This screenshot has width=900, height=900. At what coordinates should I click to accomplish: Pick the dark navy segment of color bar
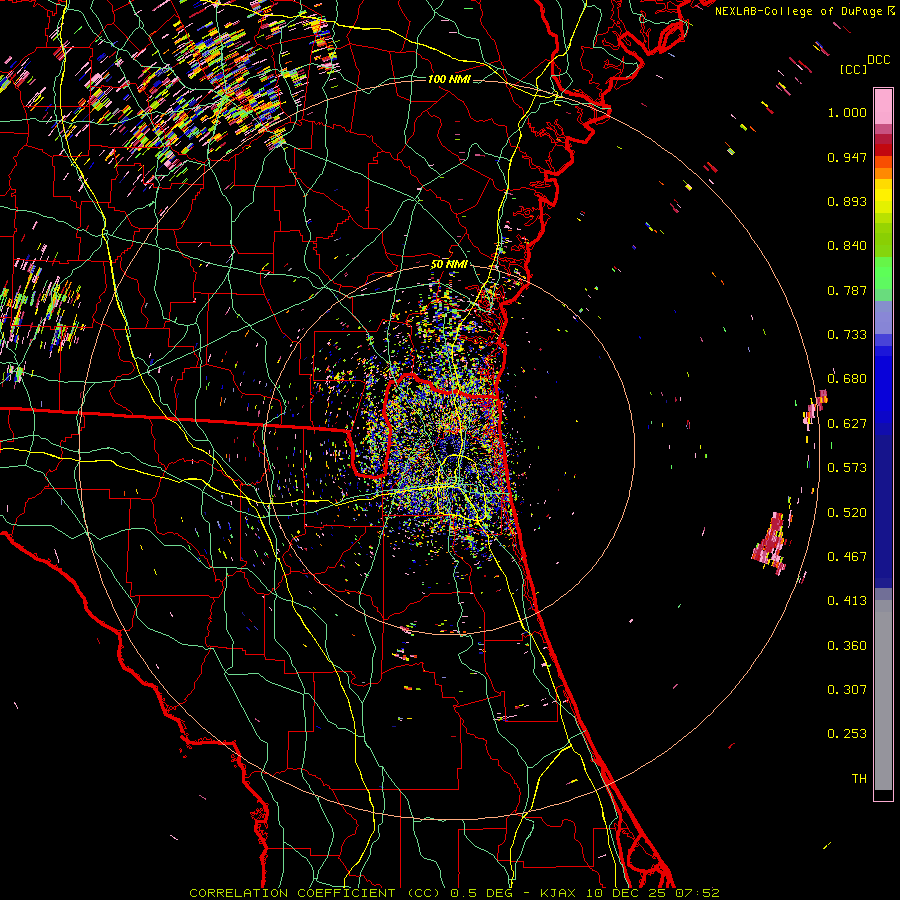tap(883, 511)
